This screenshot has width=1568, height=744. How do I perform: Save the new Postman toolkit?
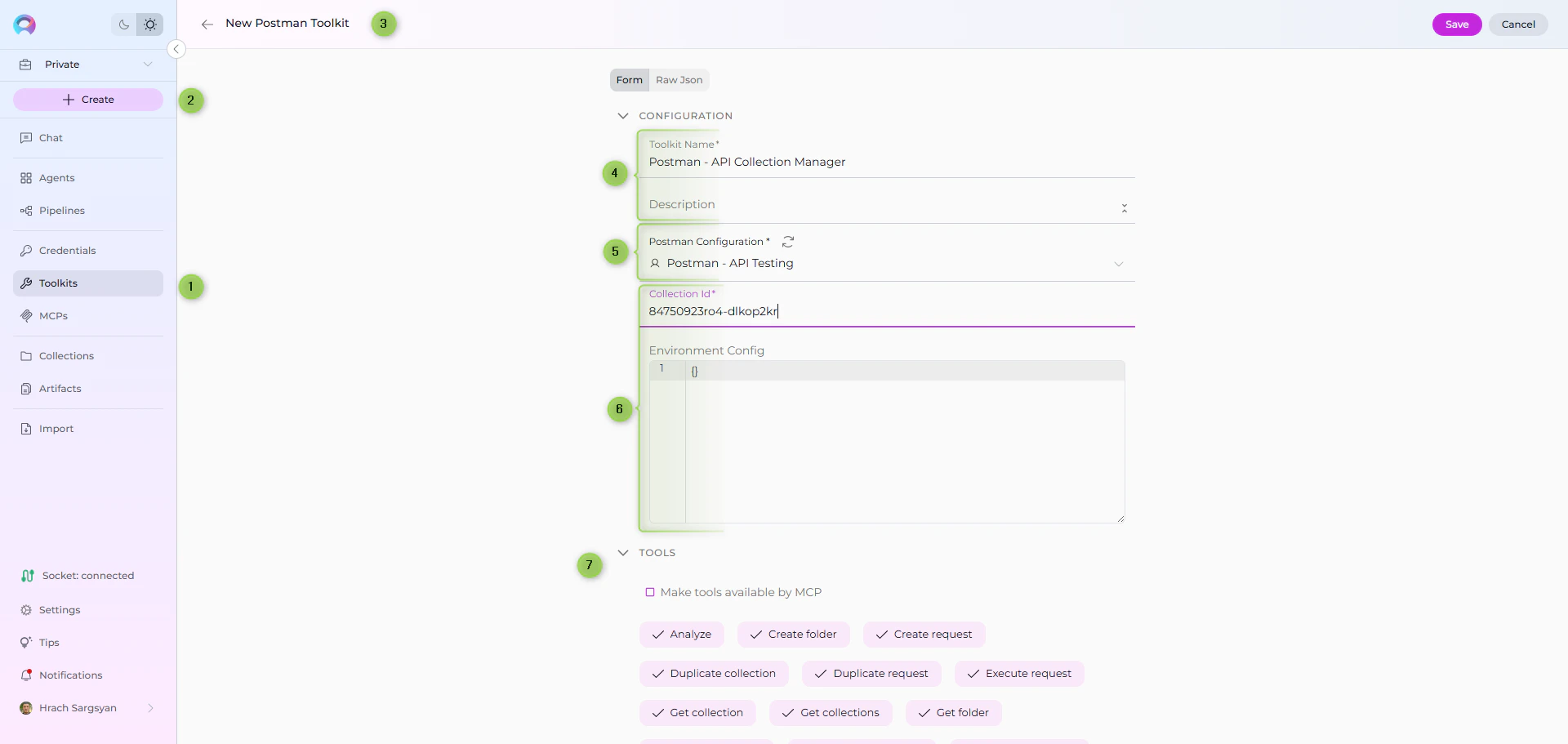1456,24
